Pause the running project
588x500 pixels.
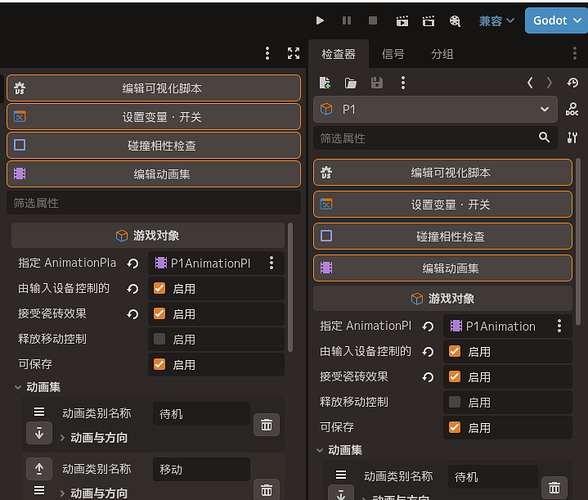(x=347, y=20)
